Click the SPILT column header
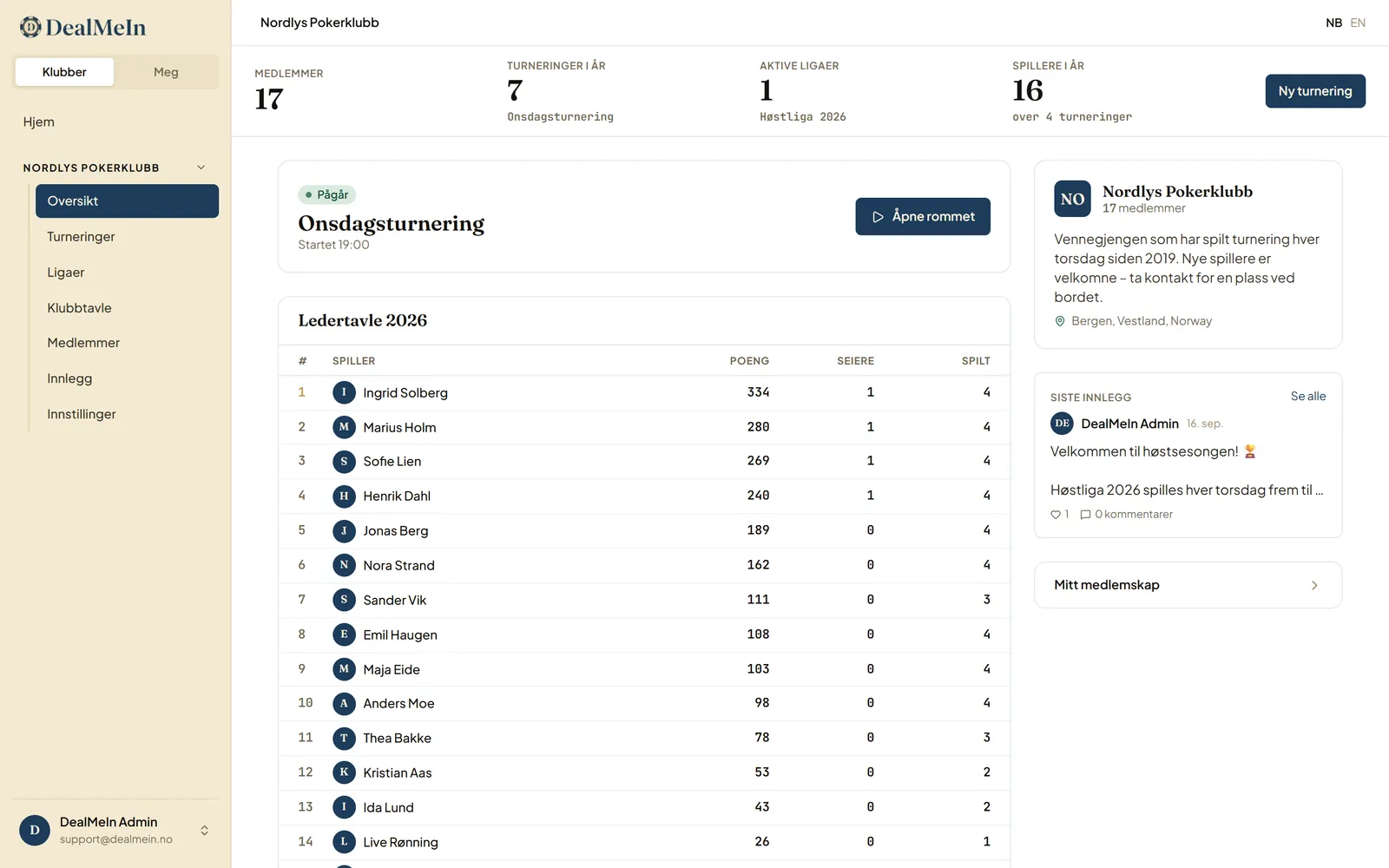The image size is (1389, 868). click(x=976, y=361)
